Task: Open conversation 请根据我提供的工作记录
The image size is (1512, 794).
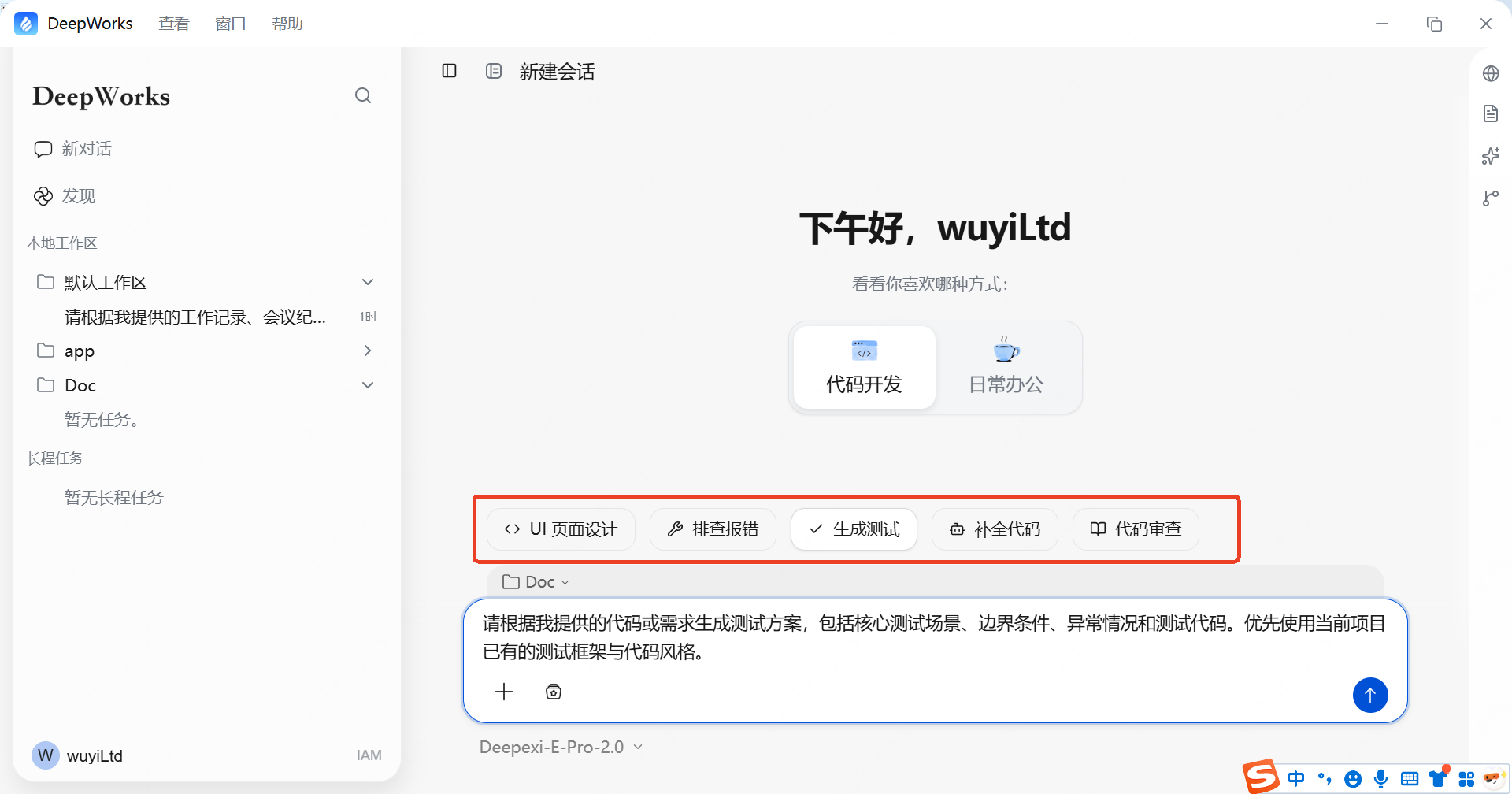Action: (x=195, y=317)
